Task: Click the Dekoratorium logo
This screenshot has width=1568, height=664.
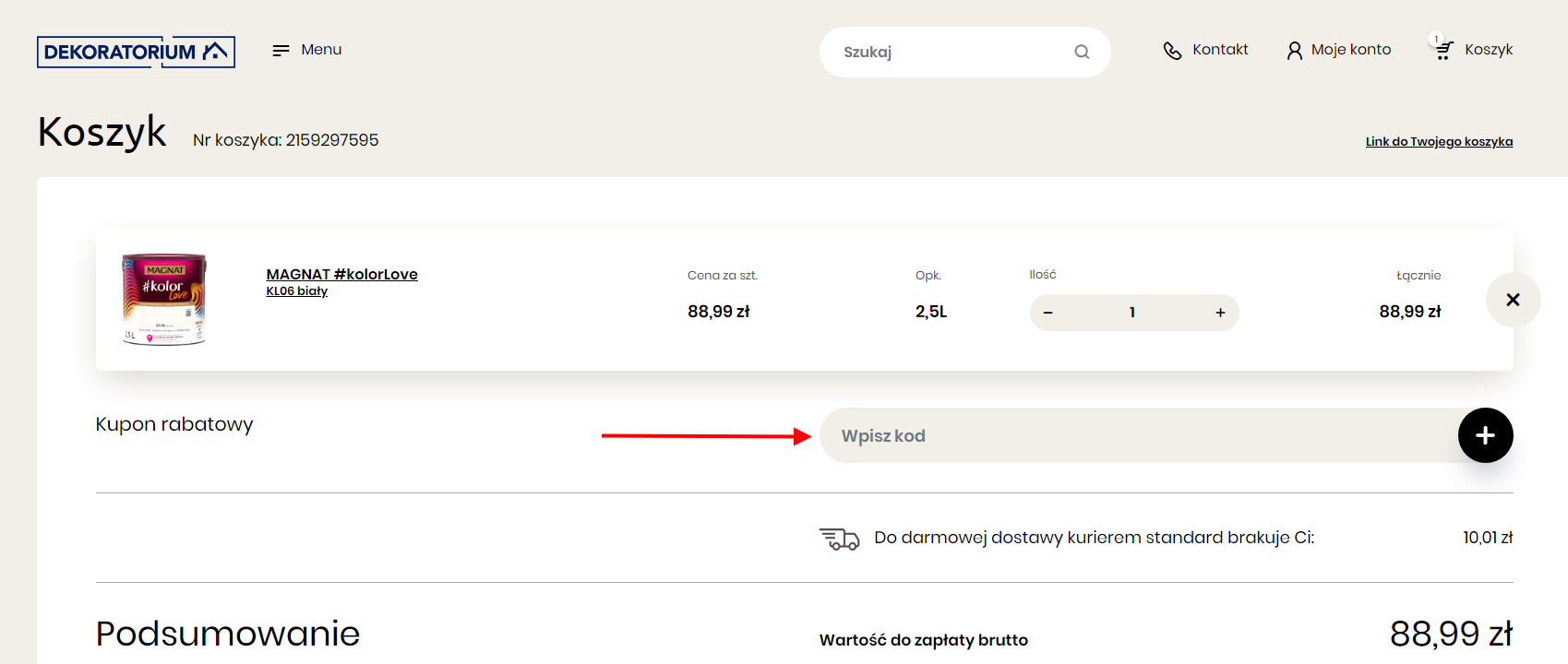Action: click(136, 52)
